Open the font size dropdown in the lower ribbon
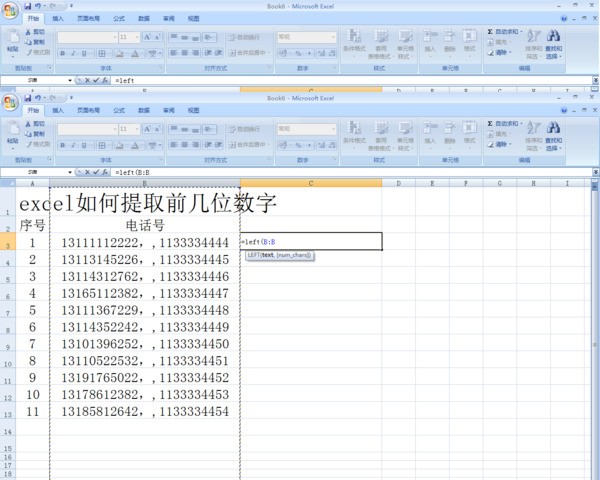The width and height of the screenshot is (600, 480). tap(137, 129)
